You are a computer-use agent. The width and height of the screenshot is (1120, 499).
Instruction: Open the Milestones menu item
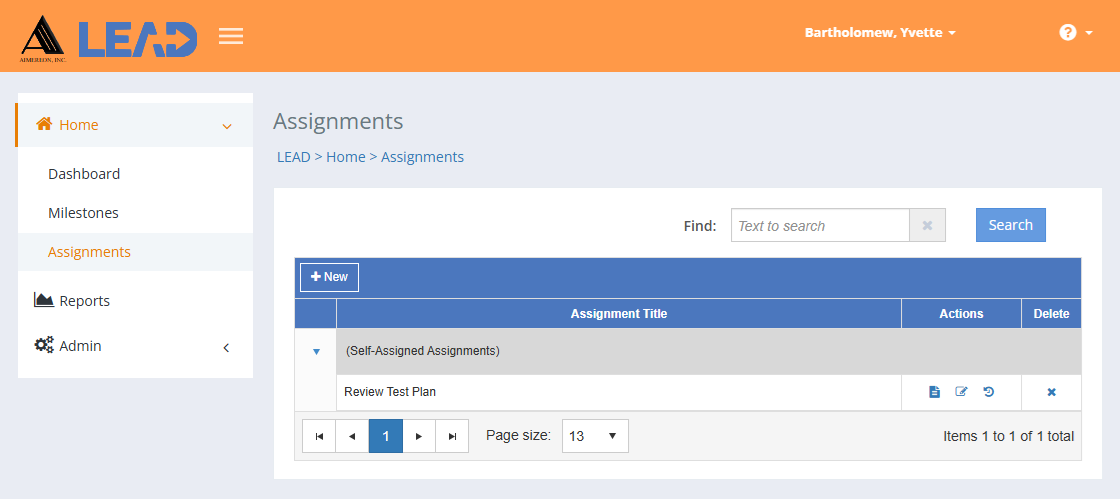click(x=83, y=213)
